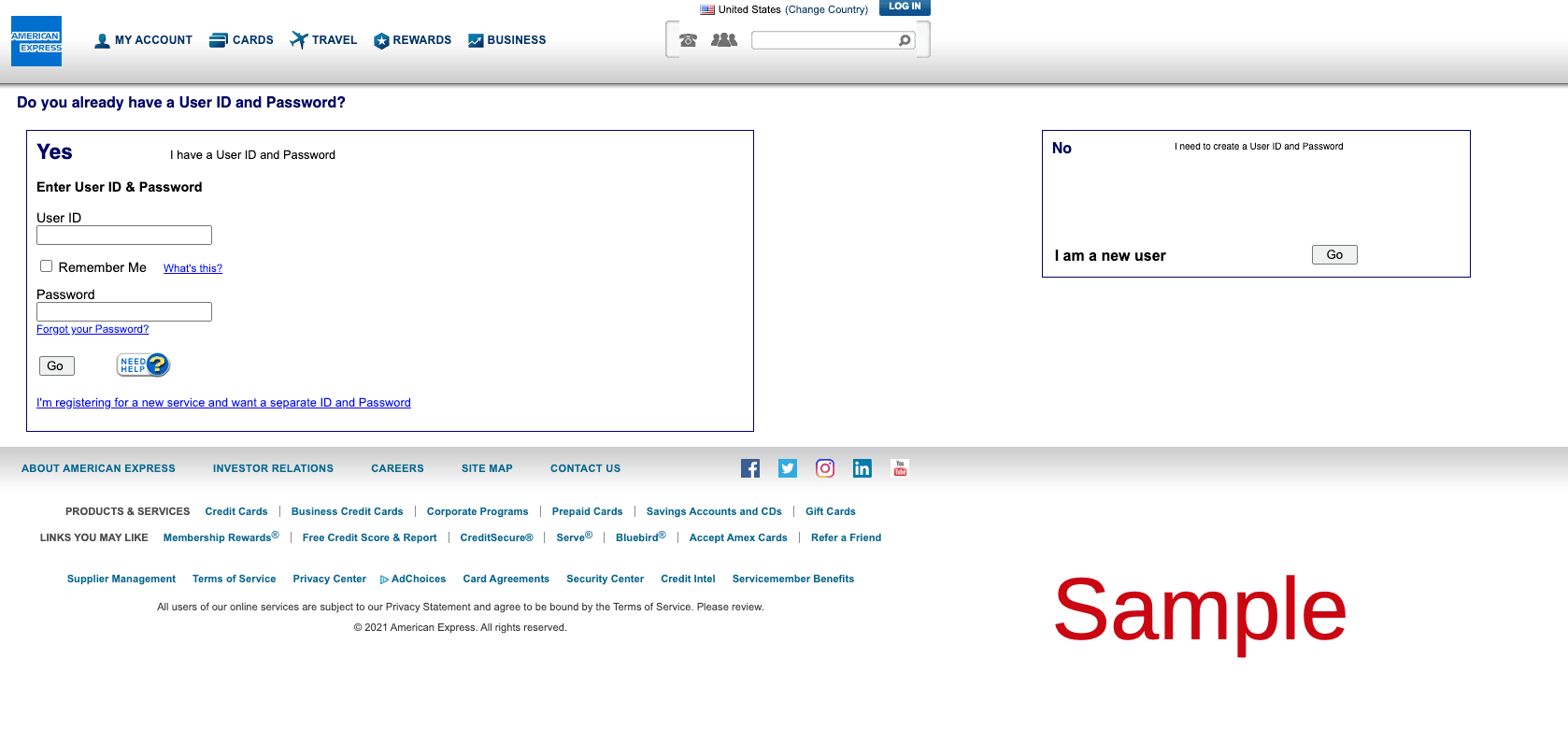Open Forgot your Password? link

click(x=93, y=329)
